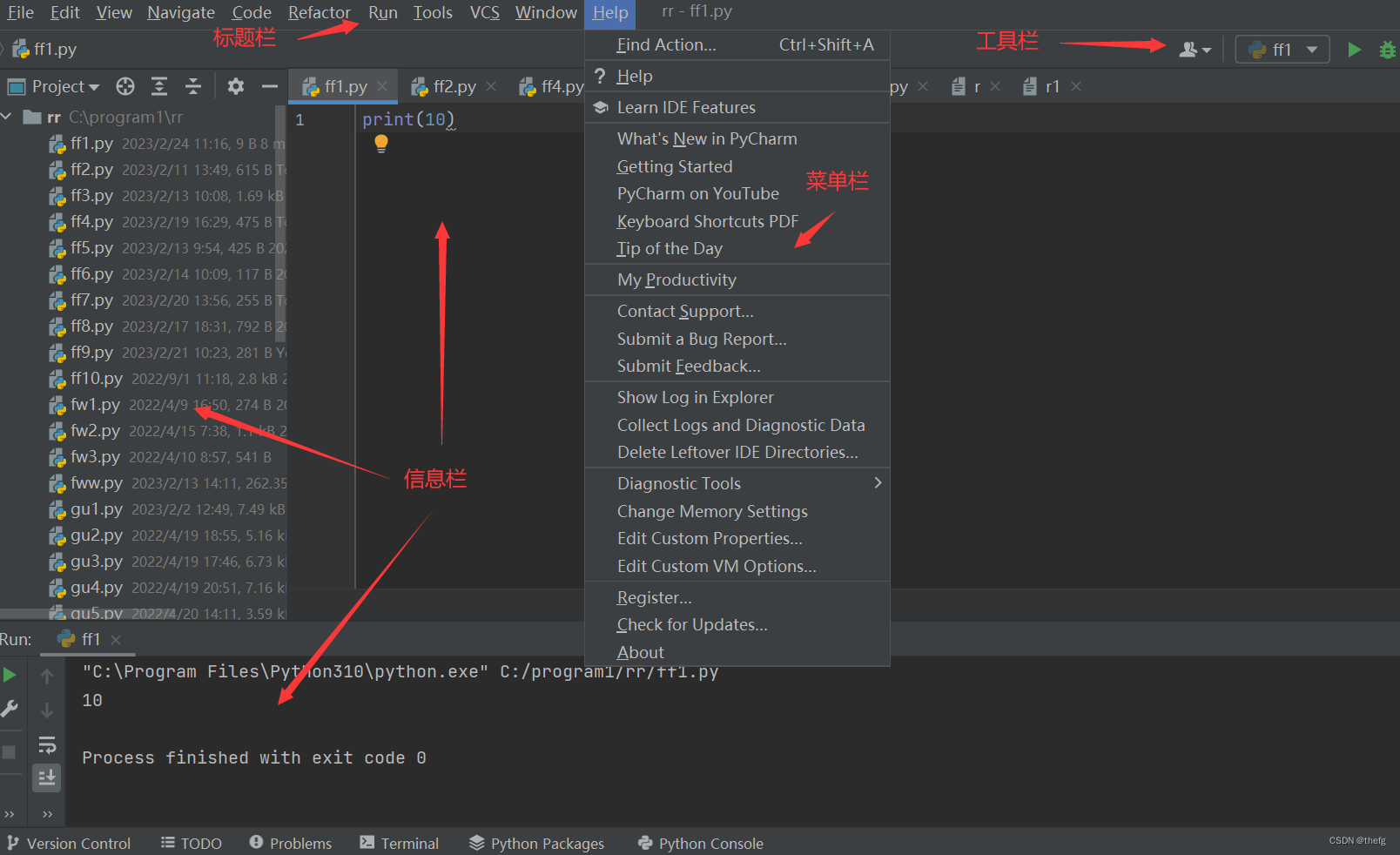The image size is (1400, 855).
Task: Click the ff1.py breadcrumb in navigation bar
Action: coord(45,49)
